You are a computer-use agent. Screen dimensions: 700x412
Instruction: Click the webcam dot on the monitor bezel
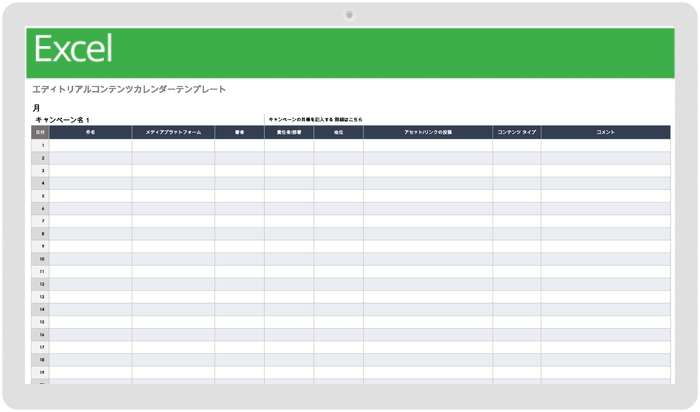pos(349,14)
